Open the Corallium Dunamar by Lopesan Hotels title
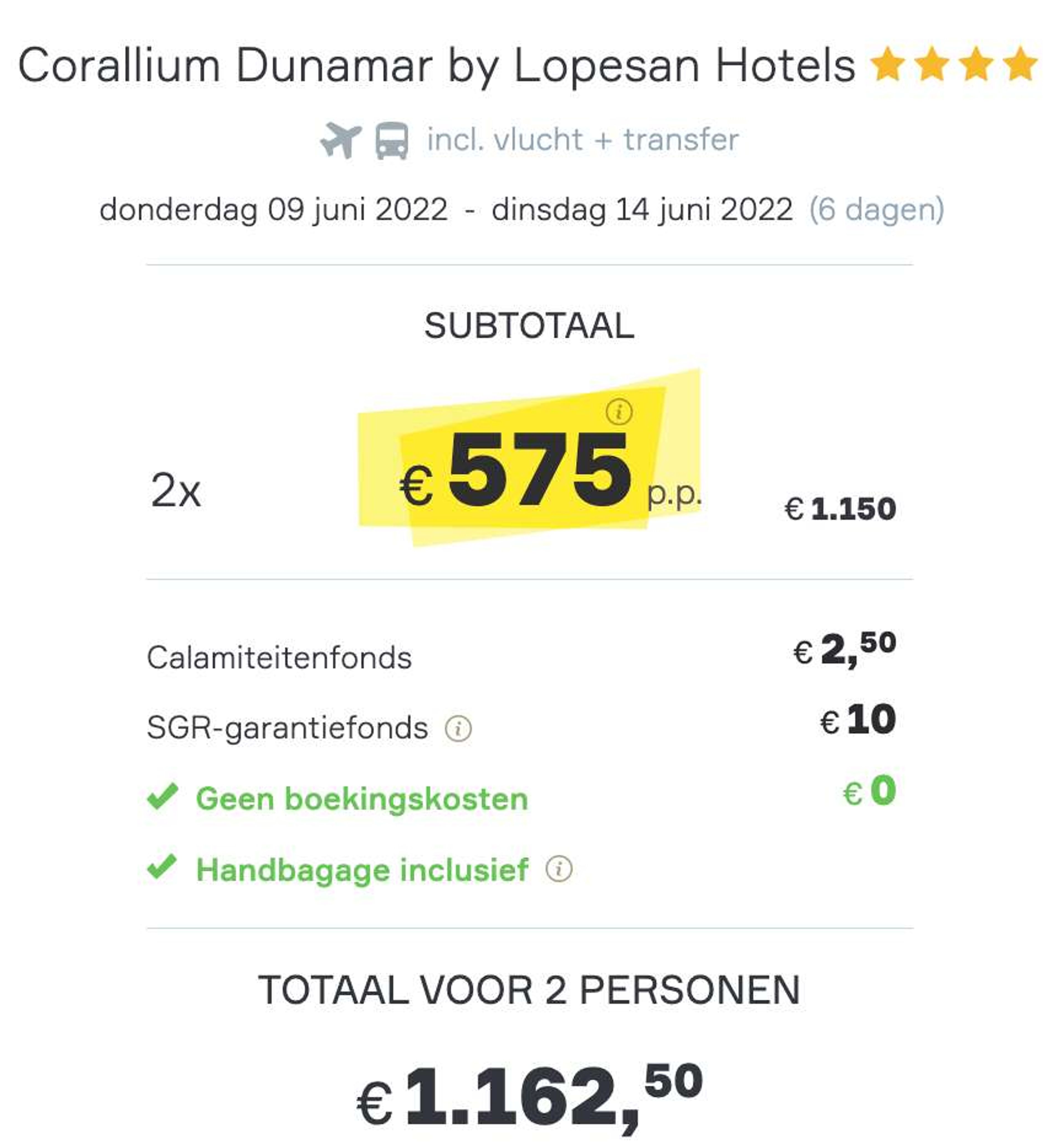The image size is (1064, 1145). click(436, 66)
